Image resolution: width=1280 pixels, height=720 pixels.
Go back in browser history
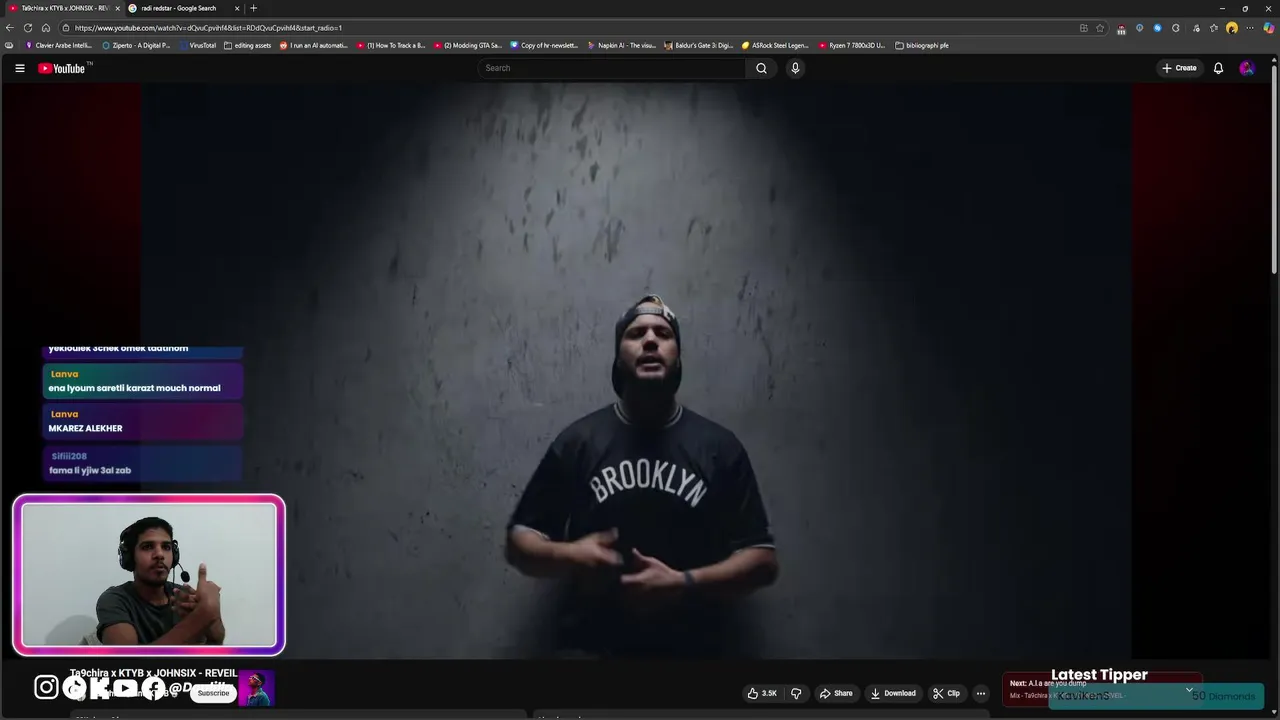[x=10, y=28]
